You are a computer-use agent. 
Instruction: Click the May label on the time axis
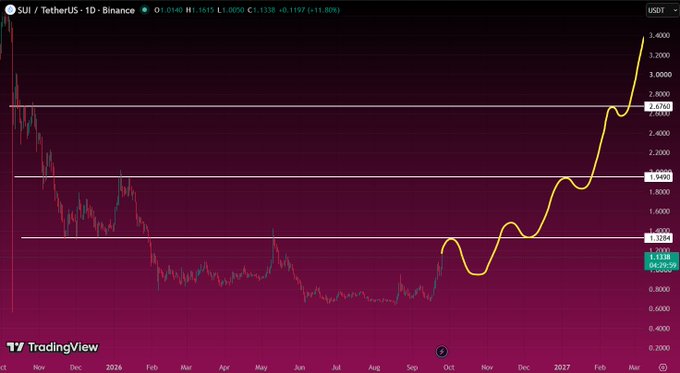pos(261,367)
